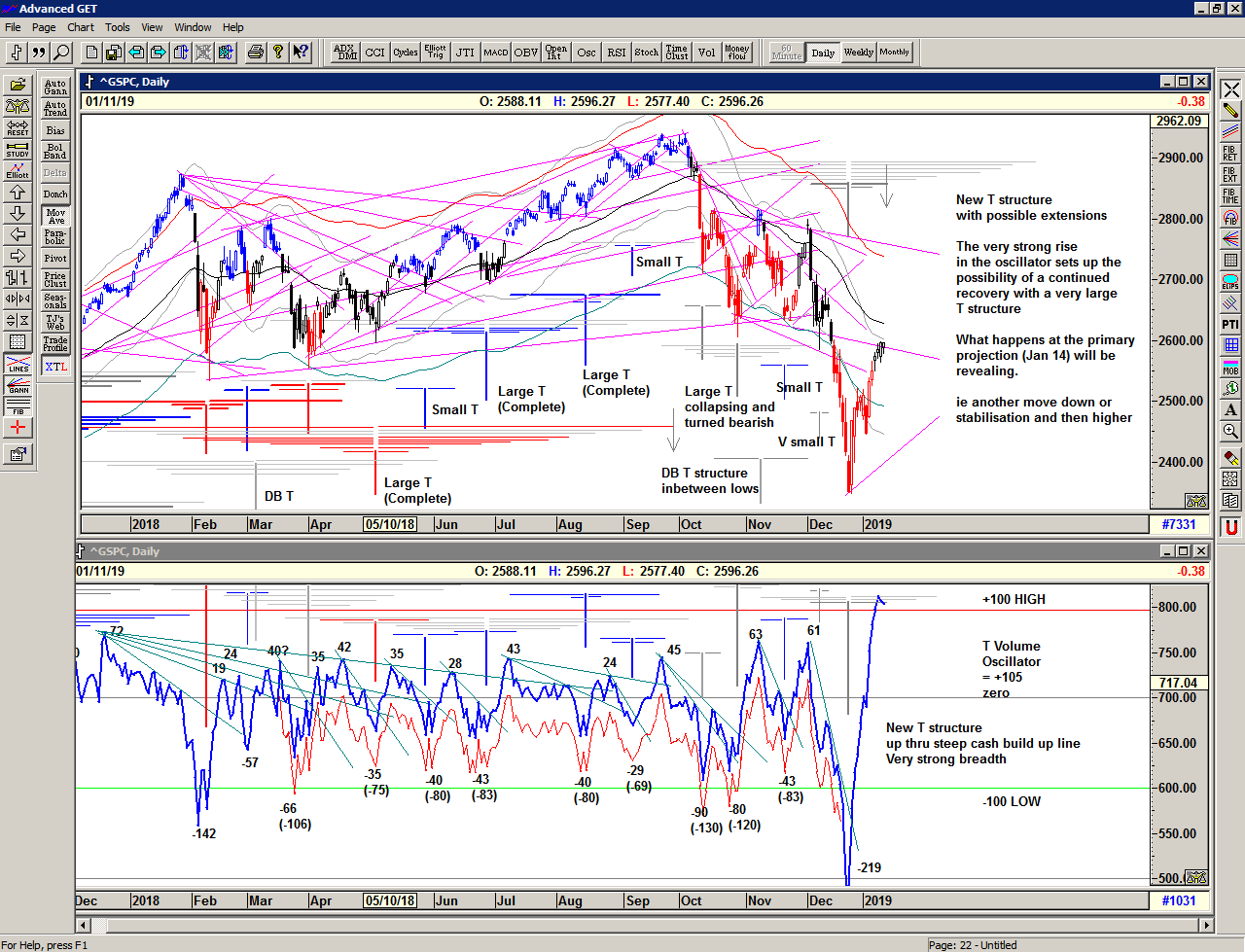This screenshot has width=1245, height=952.
Task: Click the Elliott wave tool icon
Action: tap(18, 170)
